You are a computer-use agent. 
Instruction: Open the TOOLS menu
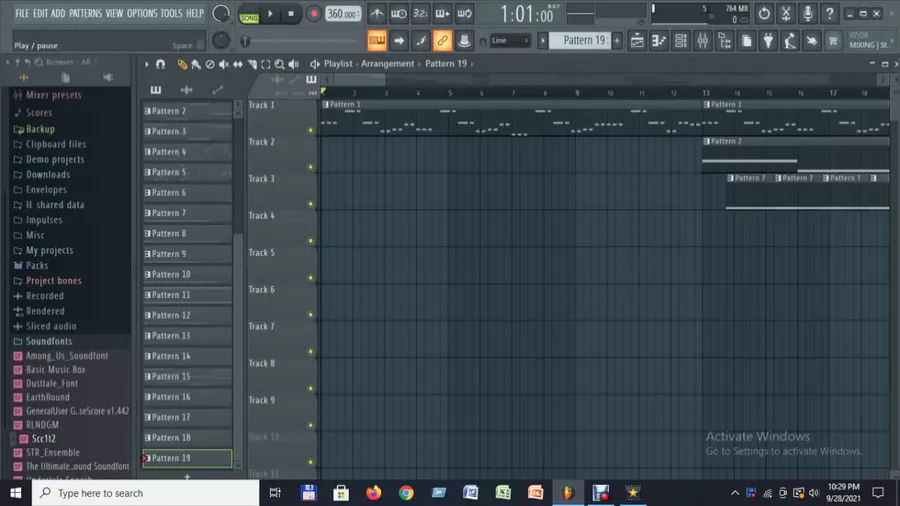171,13
